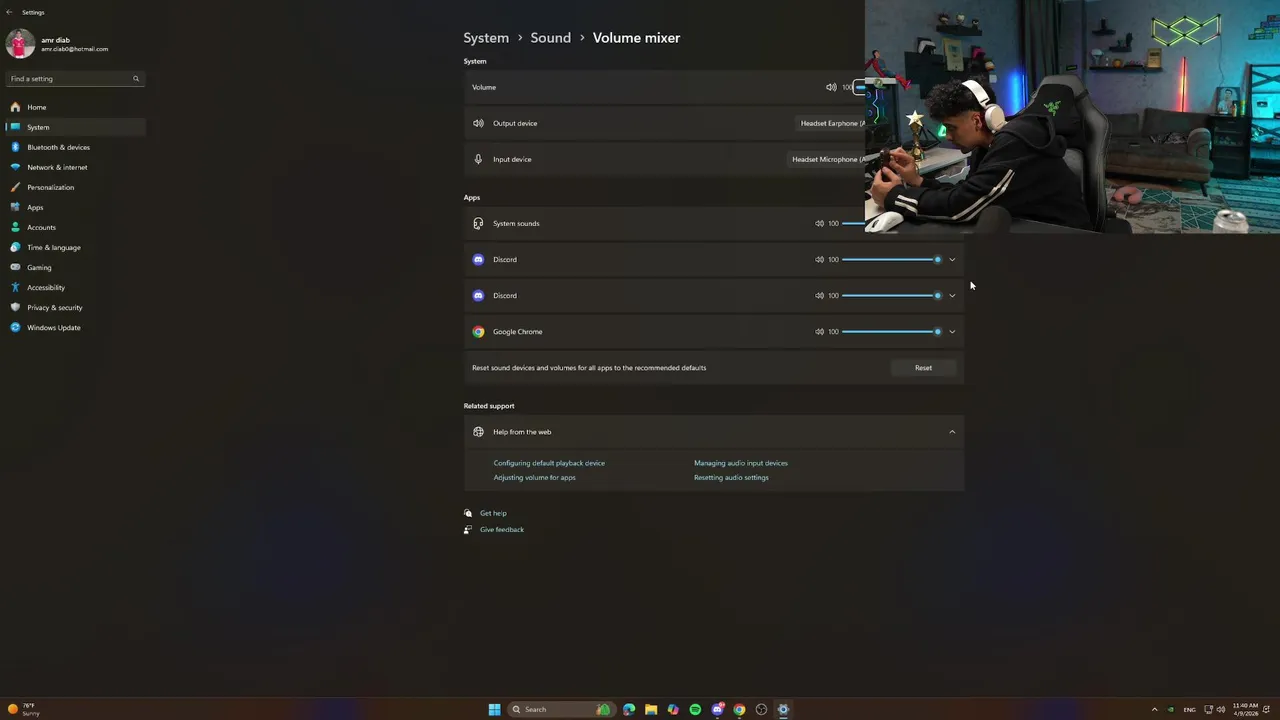
Task: Open Resetting audio settings link
Action: point(731,477)
